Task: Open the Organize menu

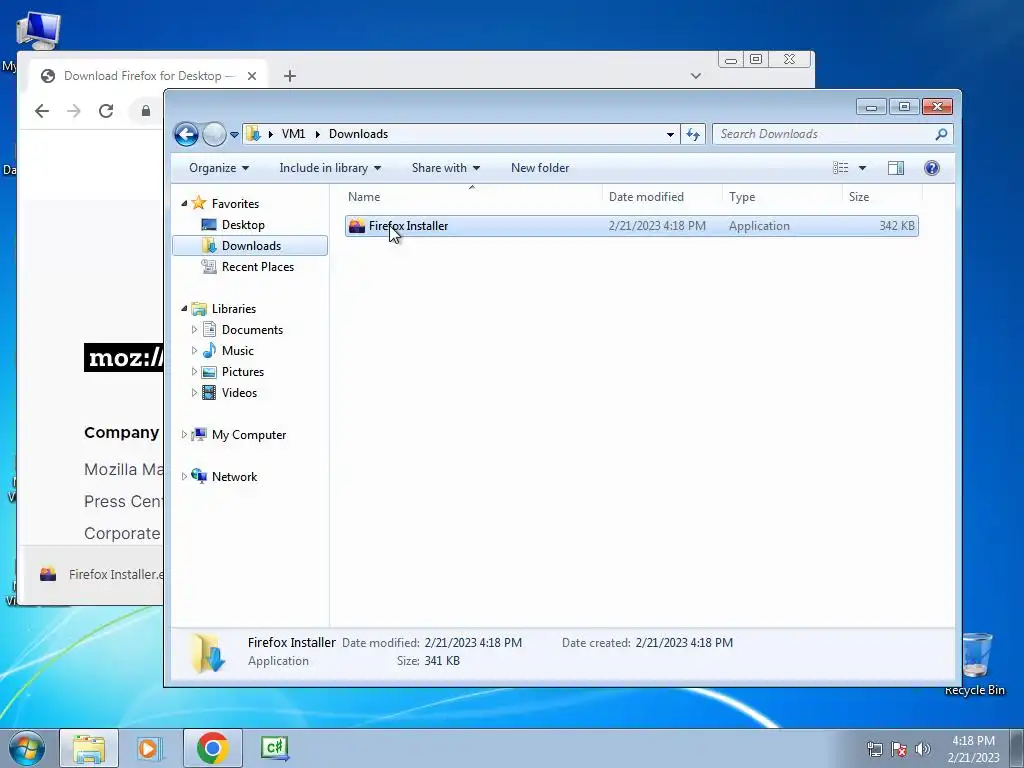Action: coord(219,168)
